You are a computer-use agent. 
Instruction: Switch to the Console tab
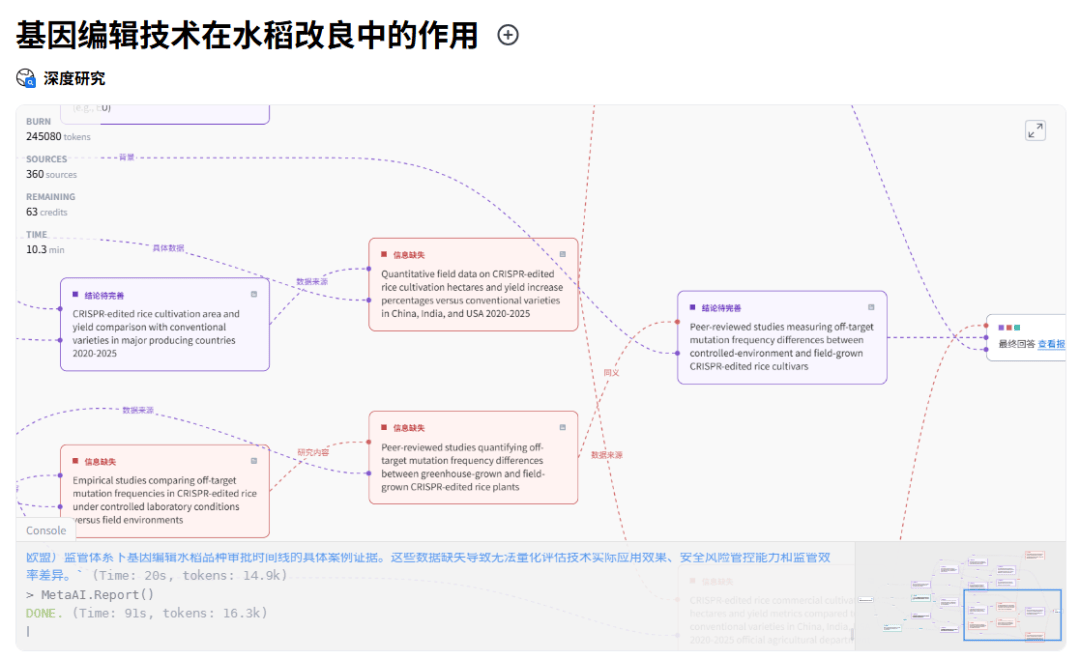point(46,531)
